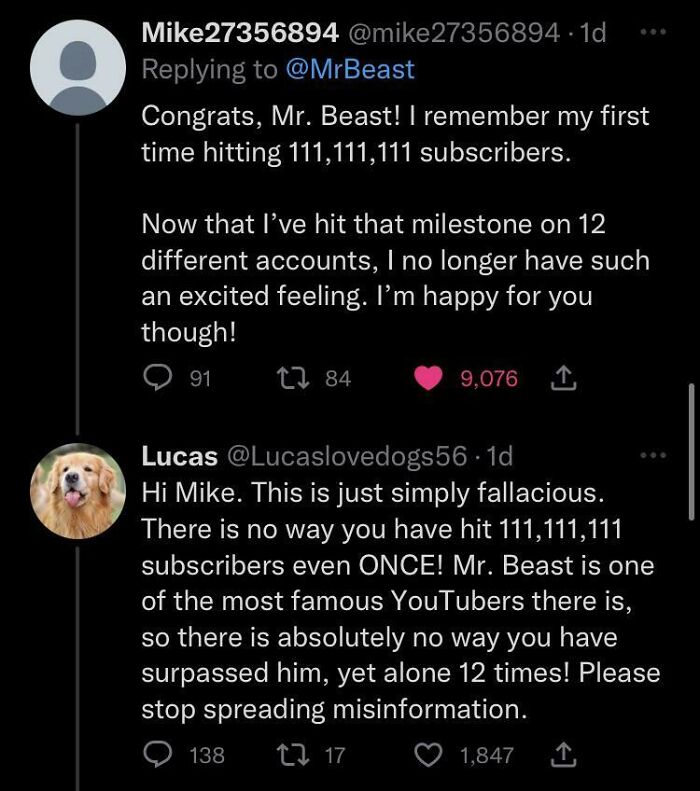Screen dimensions: 700x791
Task: Open Mike27356894's display name profile
Action: point(239,33)
